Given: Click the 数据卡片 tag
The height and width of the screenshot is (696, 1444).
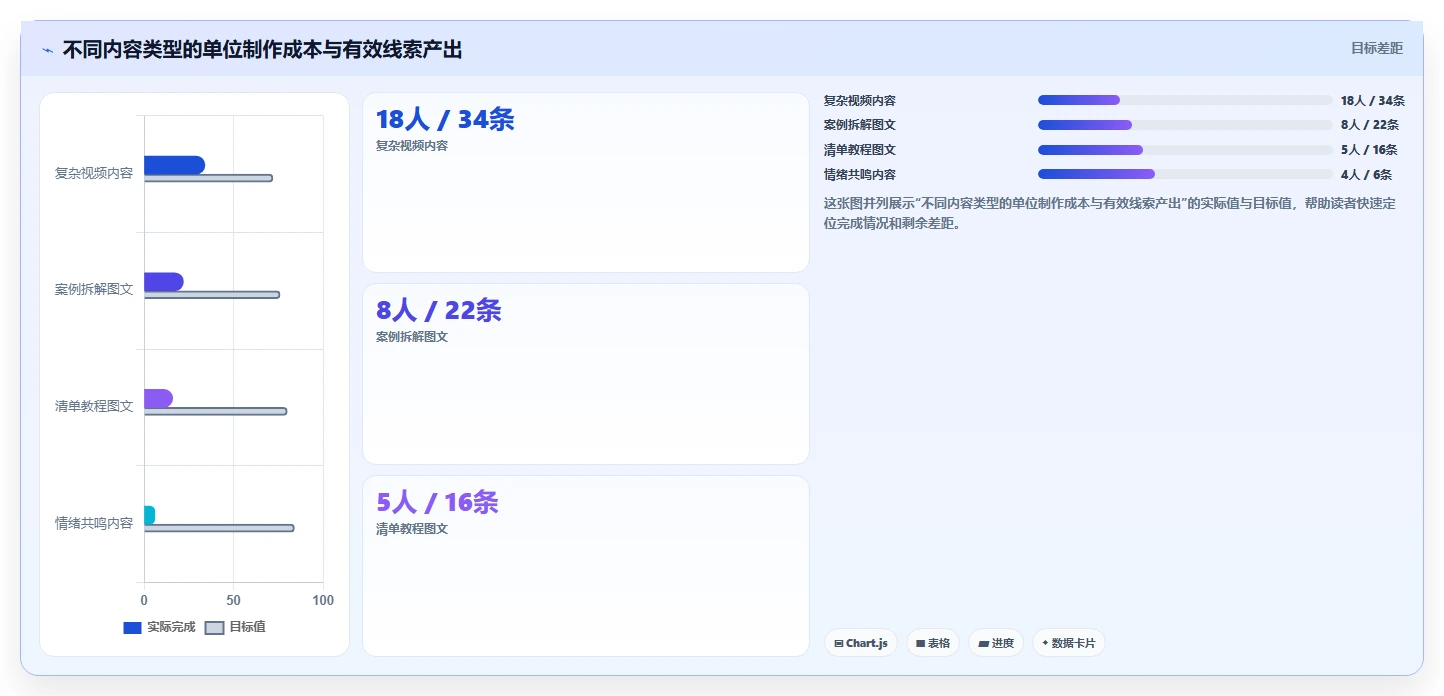Looking at the screenshot, I should pyautogui.click(x=1069, y=643).
